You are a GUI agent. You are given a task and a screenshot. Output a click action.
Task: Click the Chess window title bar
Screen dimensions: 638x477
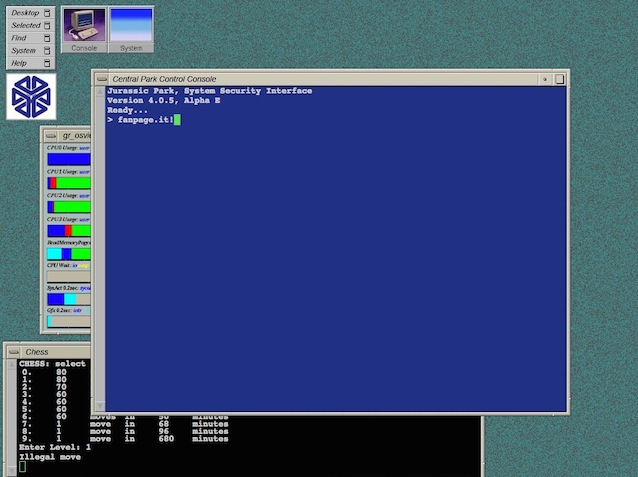56,352
